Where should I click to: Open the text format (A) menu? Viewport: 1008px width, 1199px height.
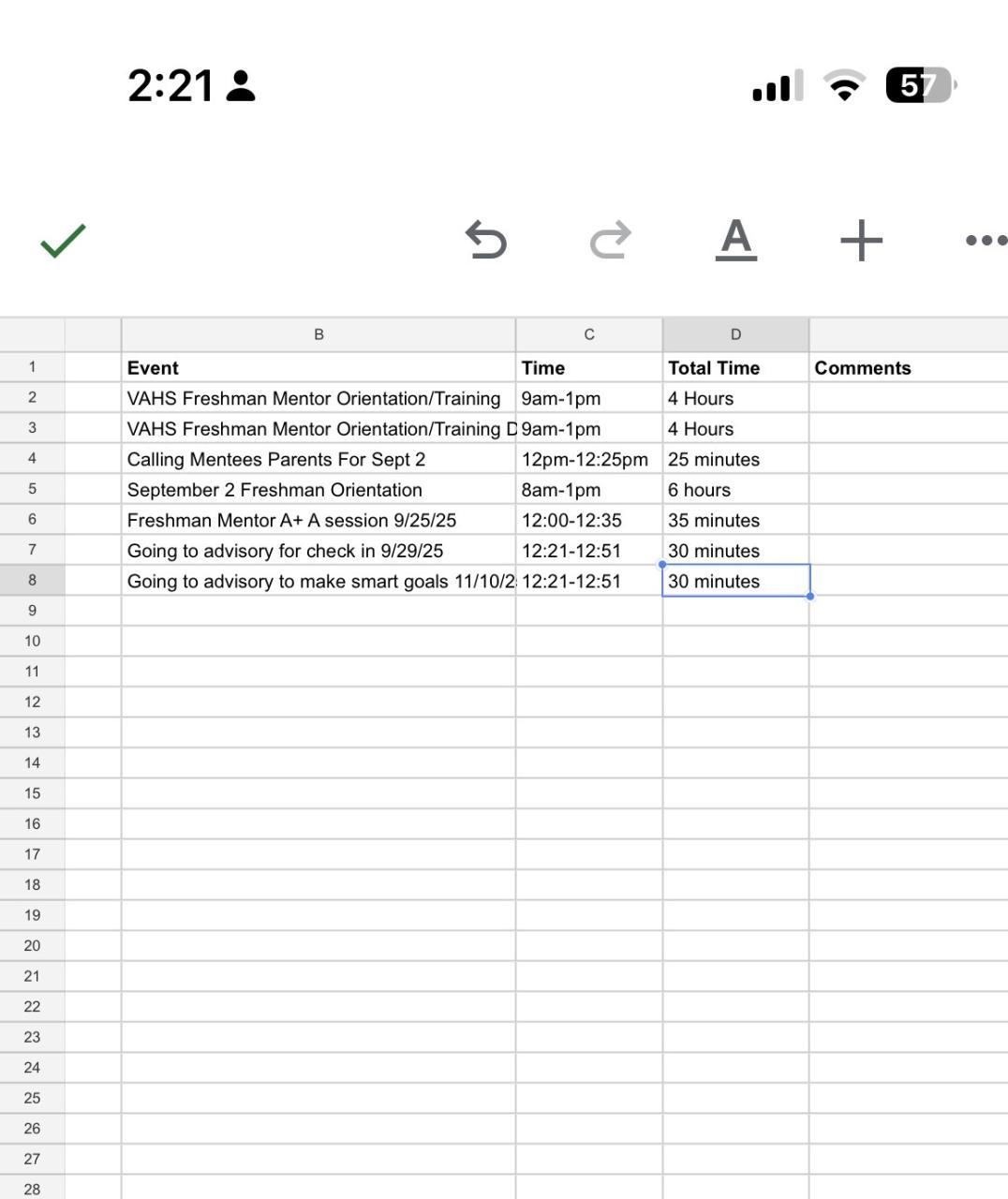(735, 240)
